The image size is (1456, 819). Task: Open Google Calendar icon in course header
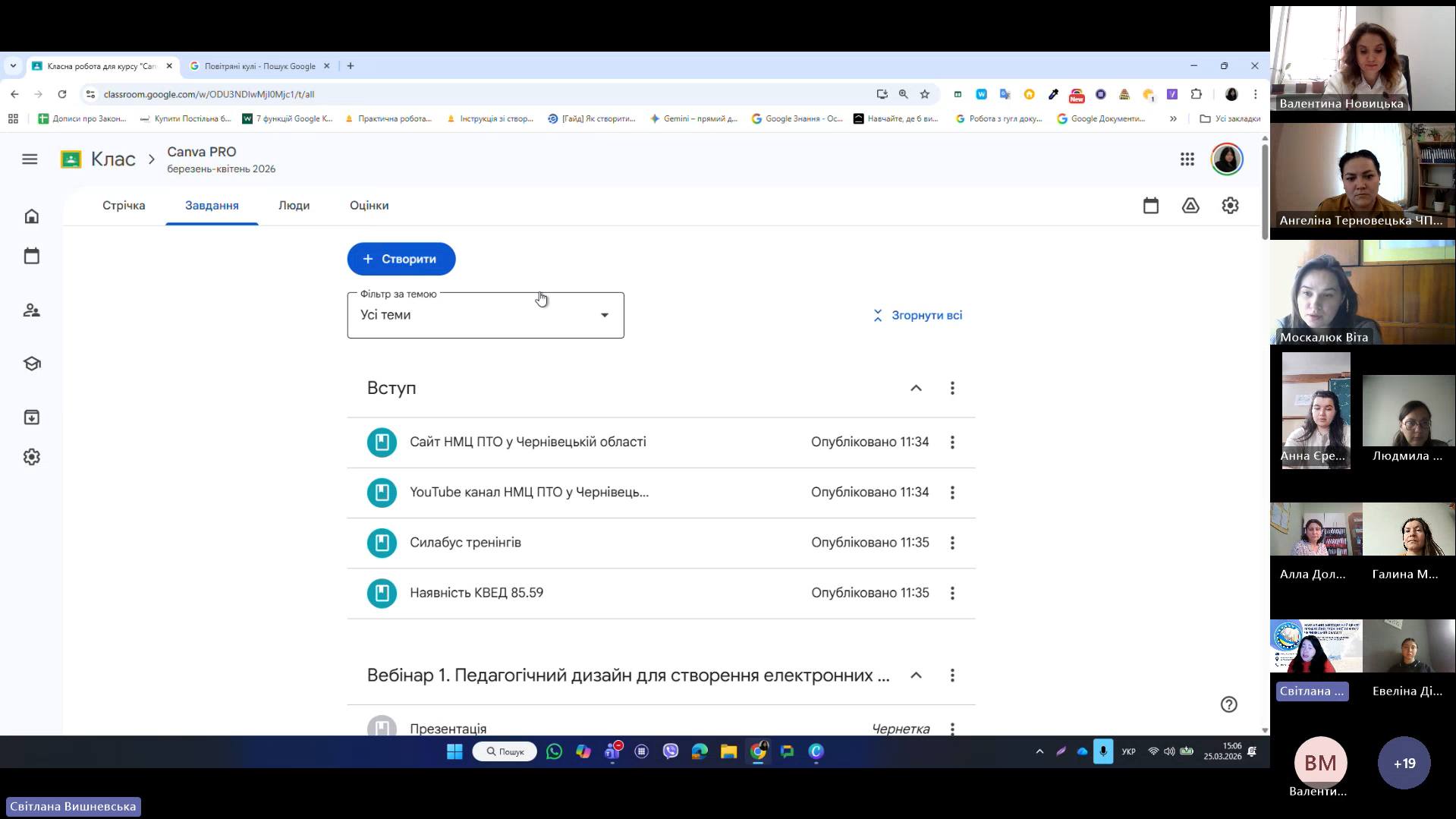1151,206
